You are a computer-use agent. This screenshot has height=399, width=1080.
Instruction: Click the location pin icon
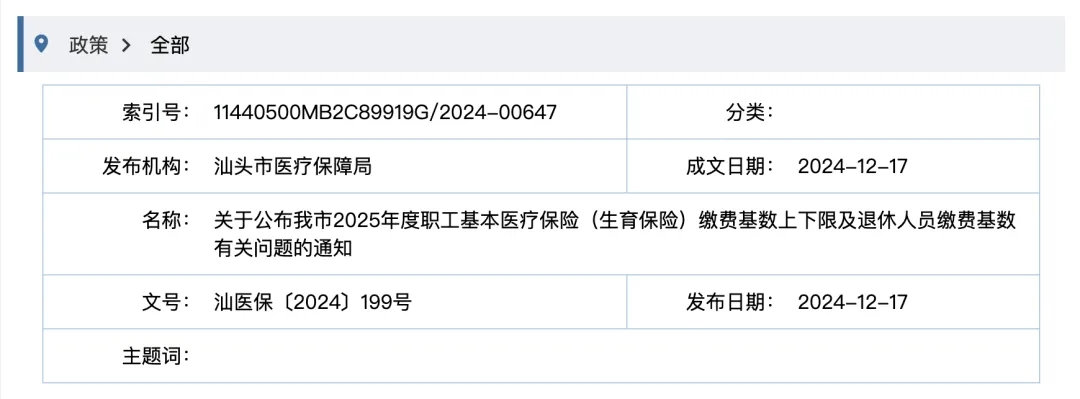pyautogui.click(x=42, y=44)
